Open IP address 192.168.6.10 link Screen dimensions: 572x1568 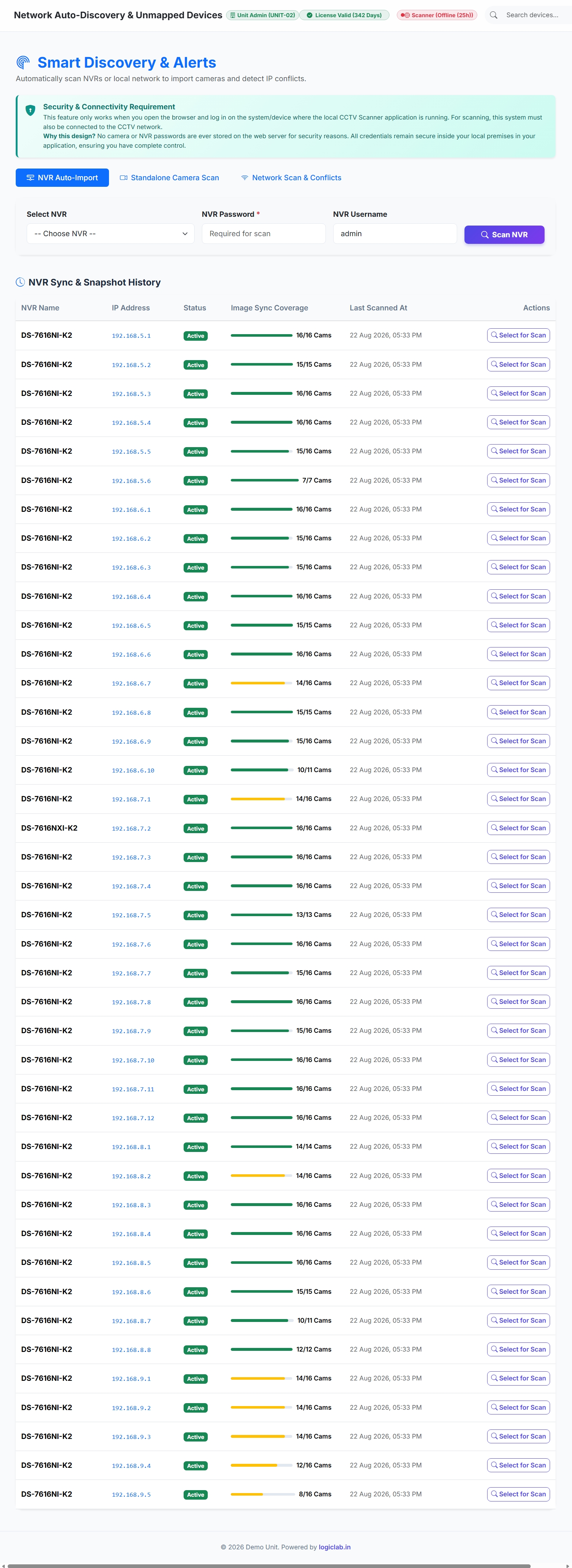pyautogui.click(x=133, y=771)
